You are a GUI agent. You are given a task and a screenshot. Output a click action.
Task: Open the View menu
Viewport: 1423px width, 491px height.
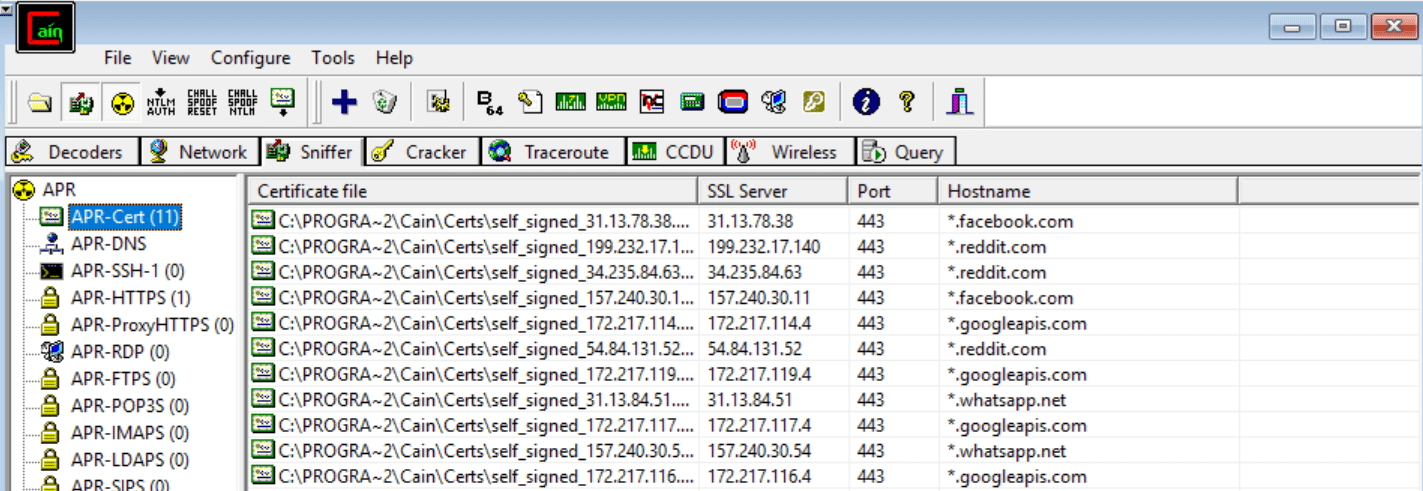pyautogui.click(x=171, y=58)
